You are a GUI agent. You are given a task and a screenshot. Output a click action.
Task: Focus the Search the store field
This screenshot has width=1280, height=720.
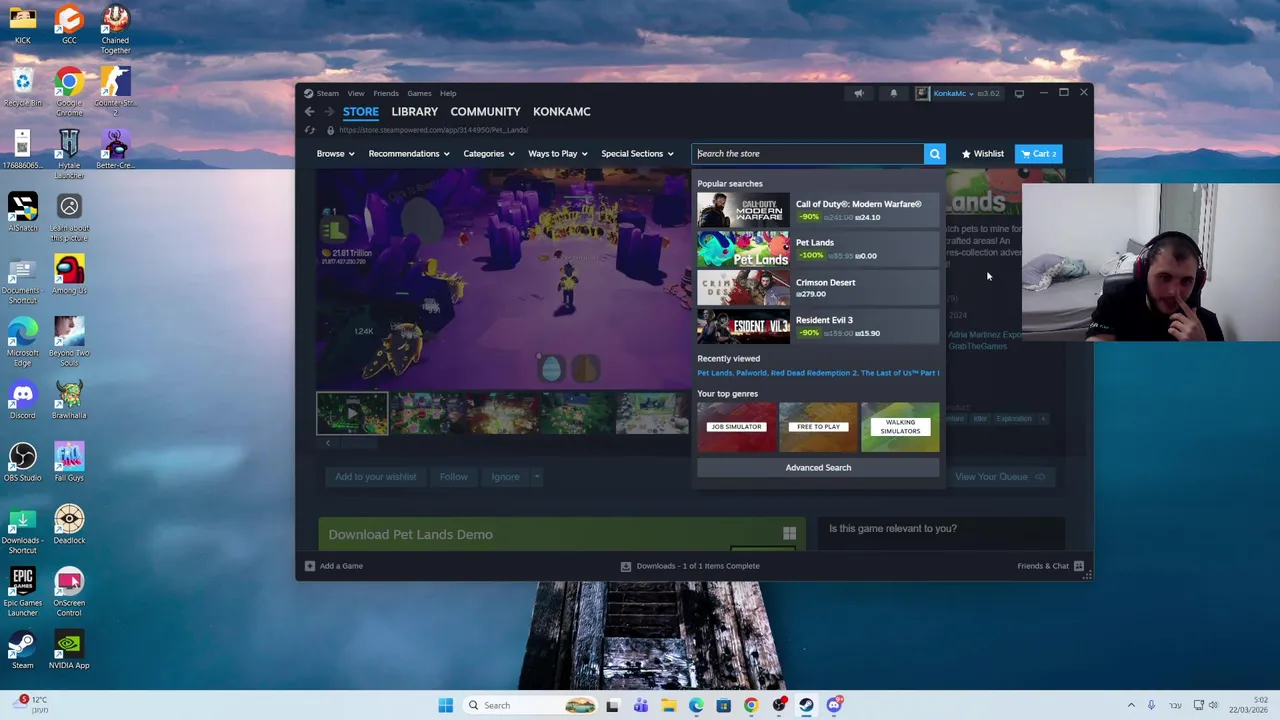808,154
